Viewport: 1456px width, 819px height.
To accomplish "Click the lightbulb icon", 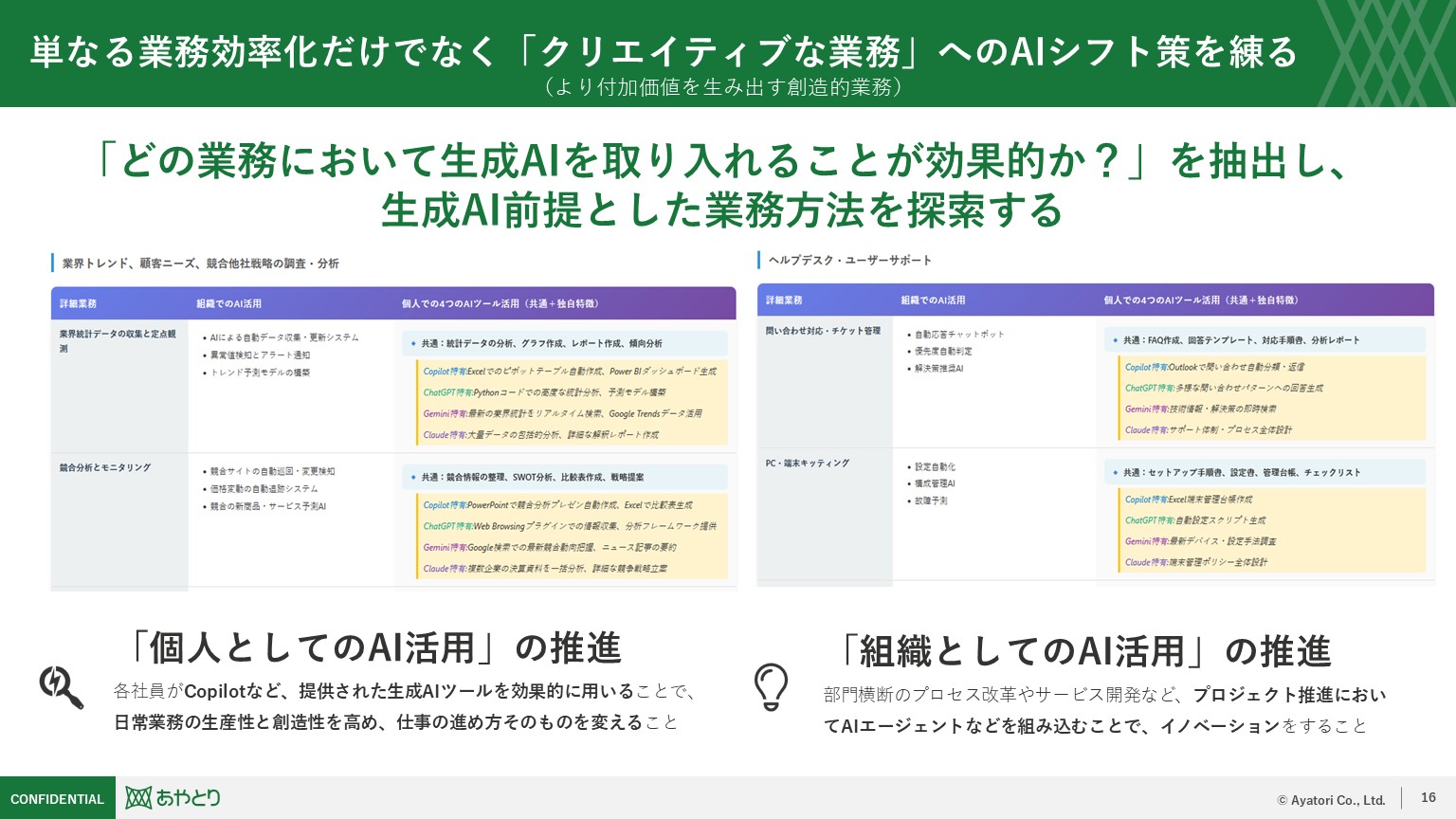I will click(771, 687).
